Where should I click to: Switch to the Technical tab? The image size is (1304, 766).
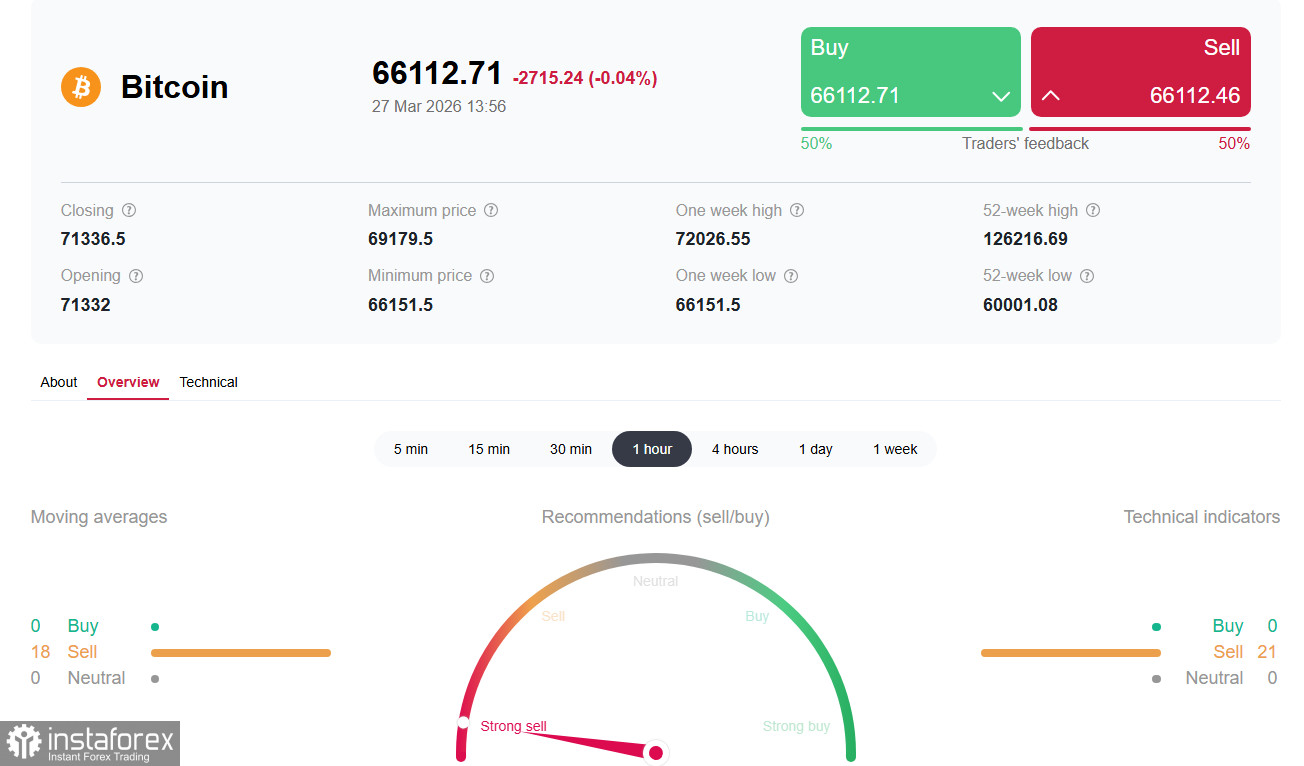click(208, 382)
